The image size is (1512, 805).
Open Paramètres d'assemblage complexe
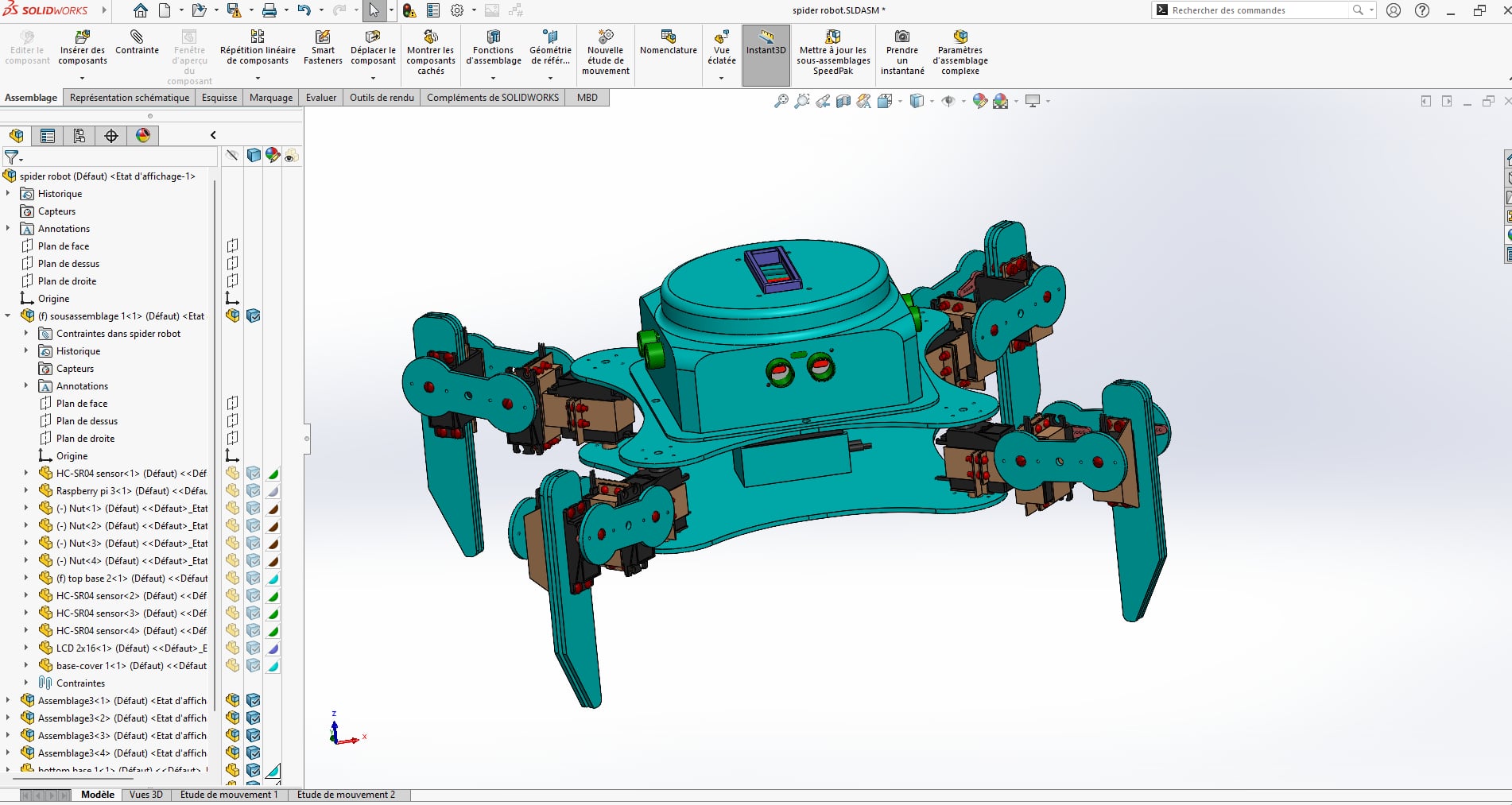(x=960, y=52)
